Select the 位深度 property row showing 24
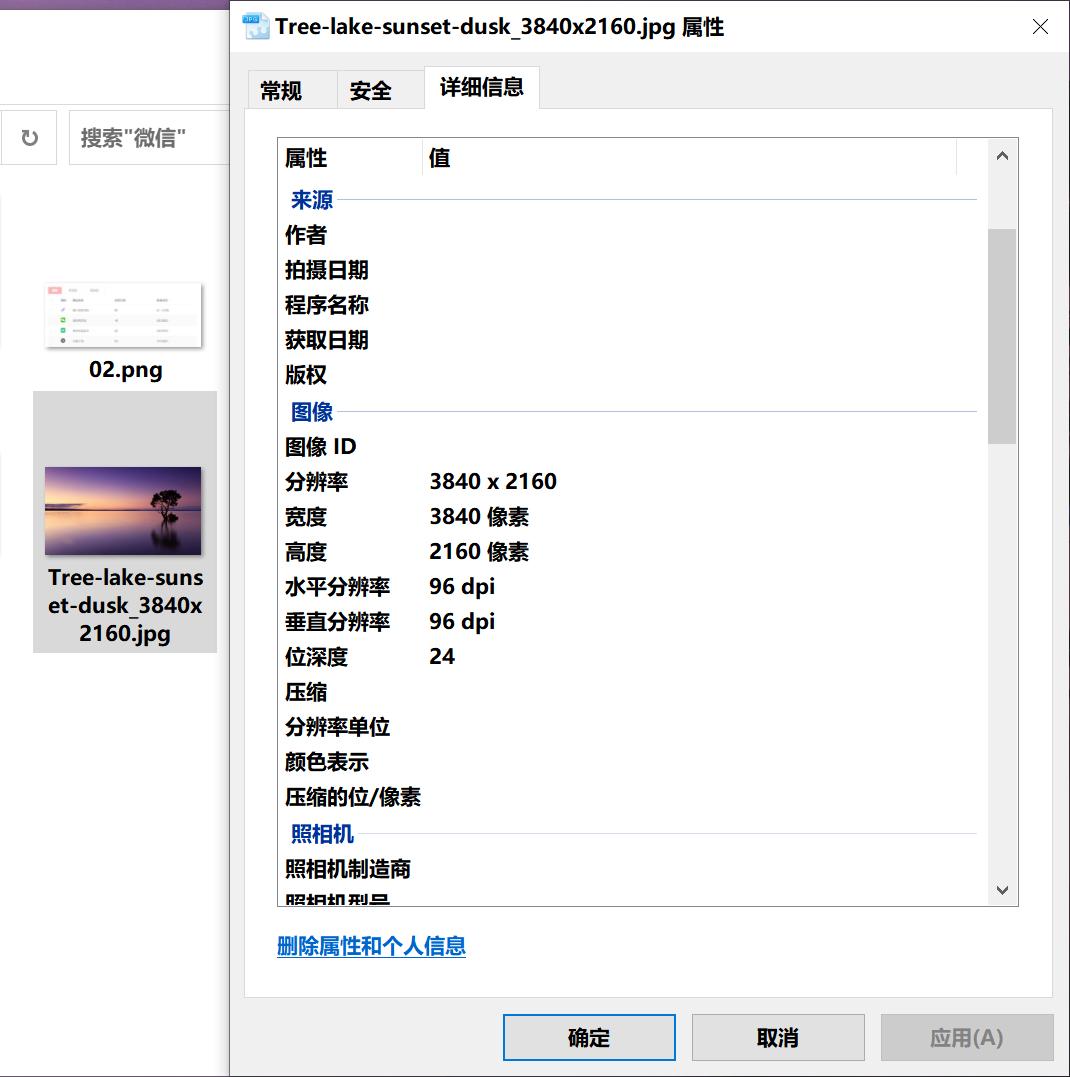This screenshot has width=1070, height=1077. pyautogui.click(x=440, y=656)
